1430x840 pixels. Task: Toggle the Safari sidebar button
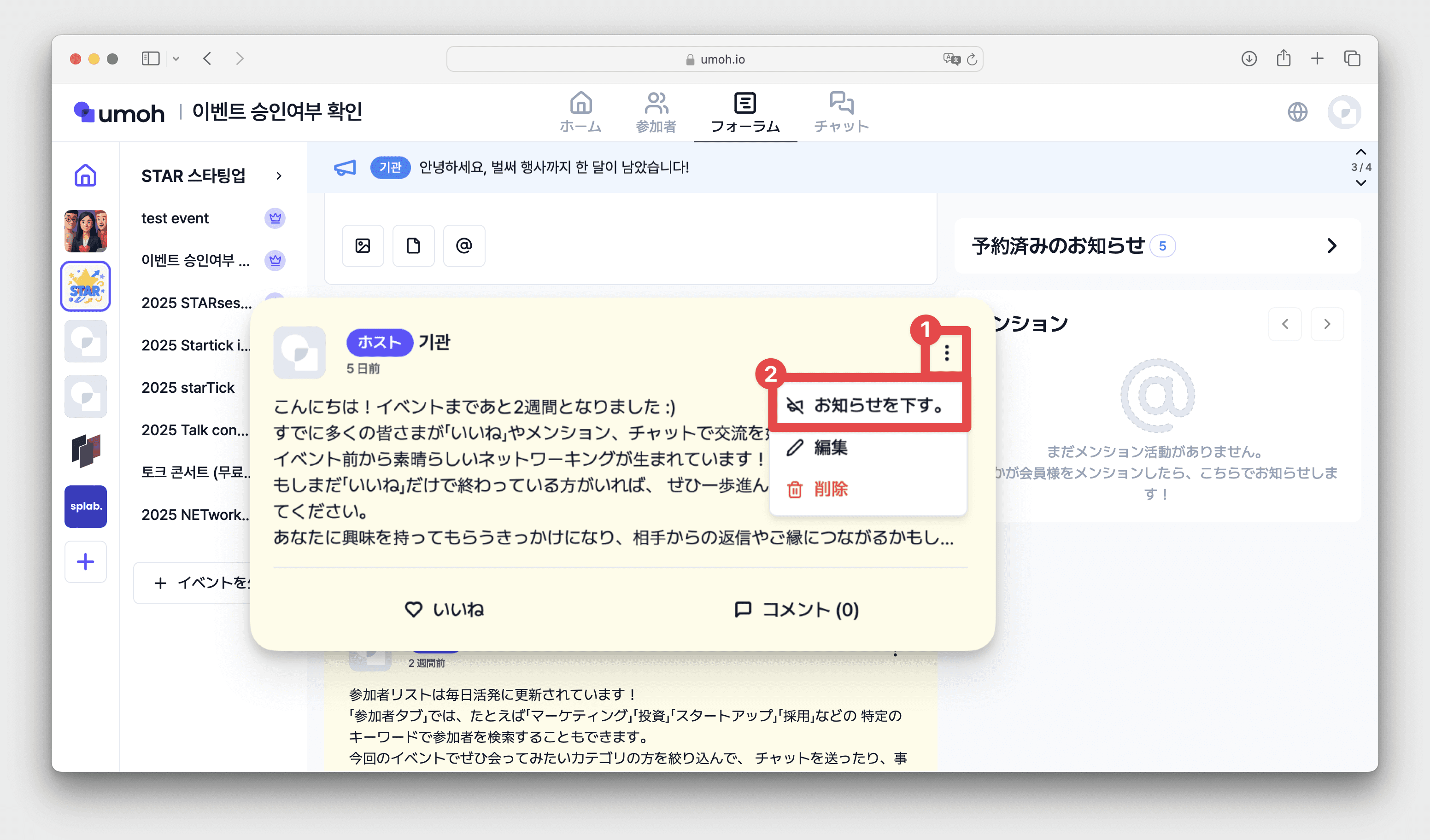[150, 58]
